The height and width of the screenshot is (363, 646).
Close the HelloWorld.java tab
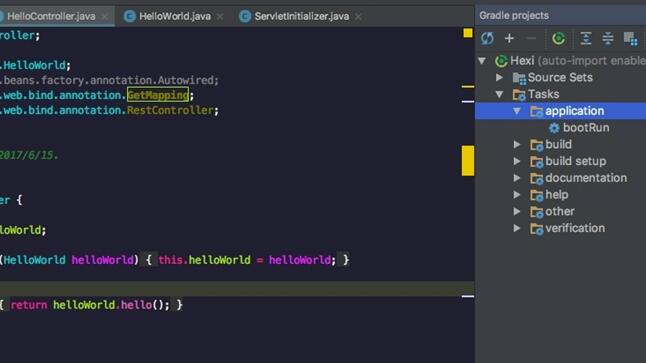pos(220,17)
